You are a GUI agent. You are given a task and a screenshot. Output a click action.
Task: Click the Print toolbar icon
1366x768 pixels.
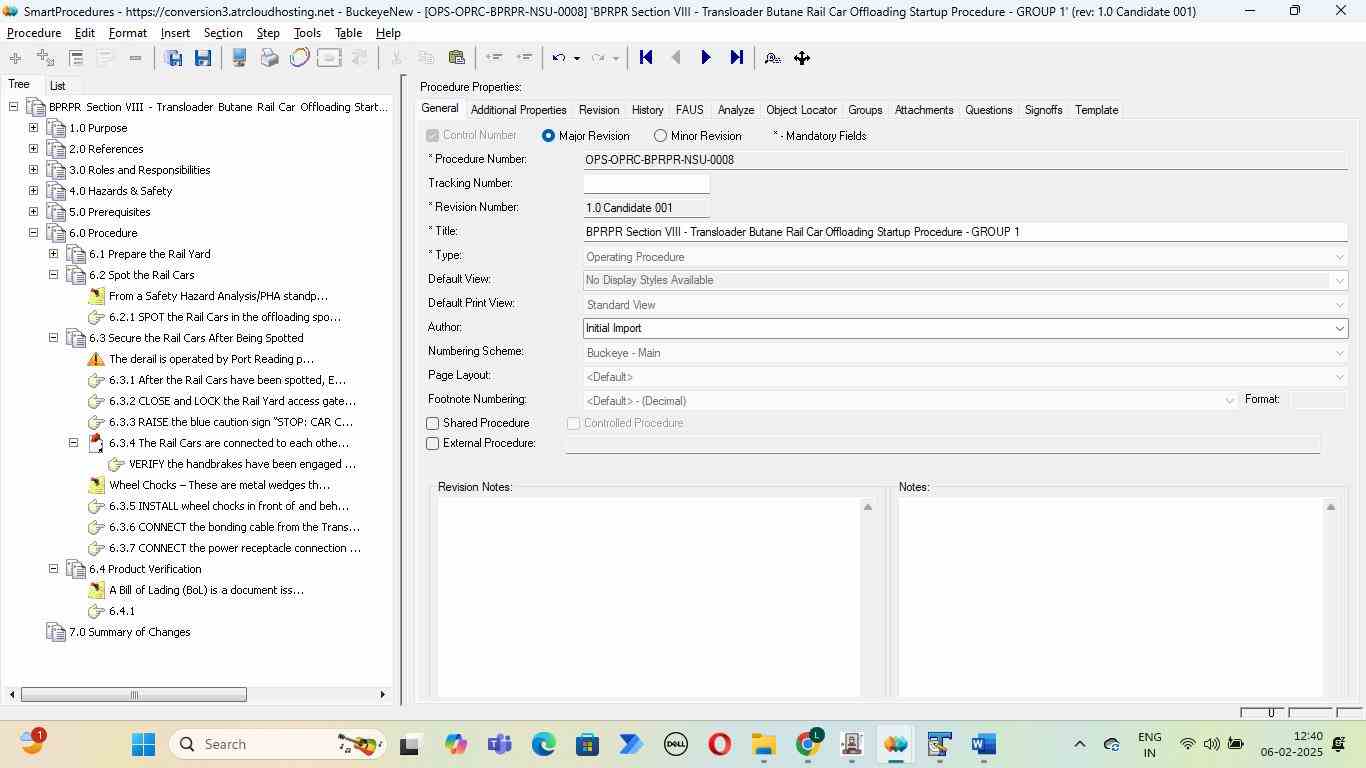pyautogui.click(x=269, y=58)
